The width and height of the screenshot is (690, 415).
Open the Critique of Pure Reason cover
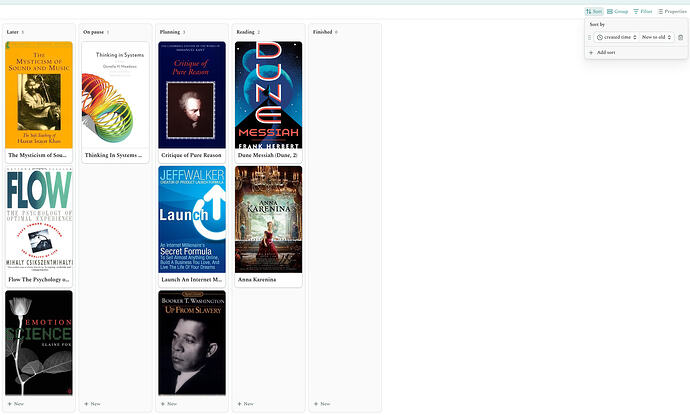click(192, 95)
